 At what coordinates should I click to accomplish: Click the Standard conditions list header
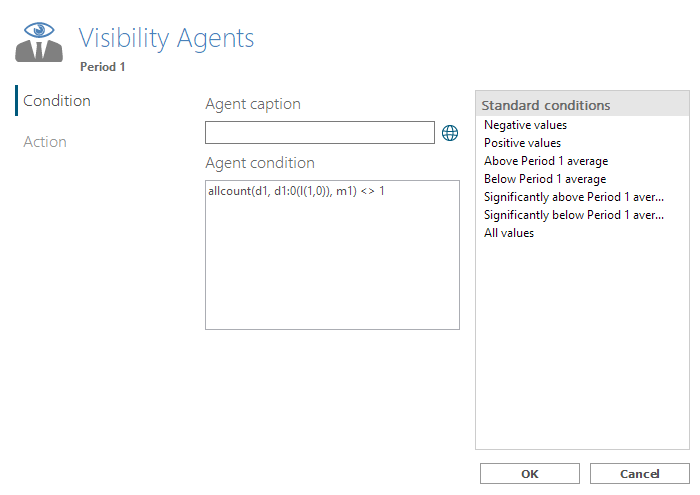tap(582, 104)
